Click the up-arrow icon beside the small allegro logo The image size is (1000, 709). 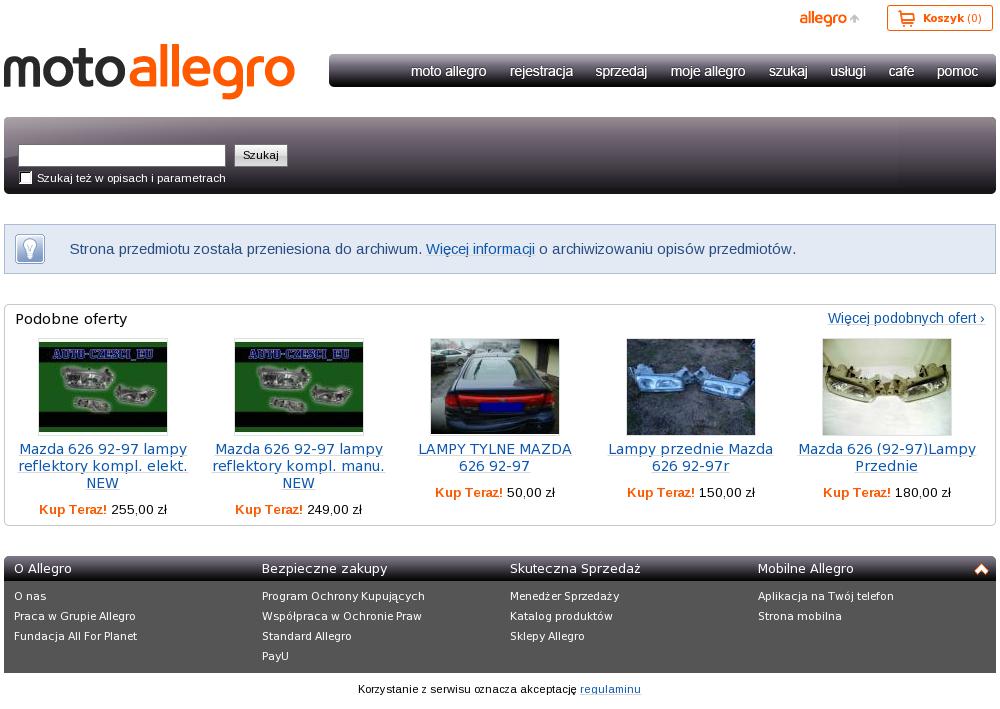click(x=855, y=18)
